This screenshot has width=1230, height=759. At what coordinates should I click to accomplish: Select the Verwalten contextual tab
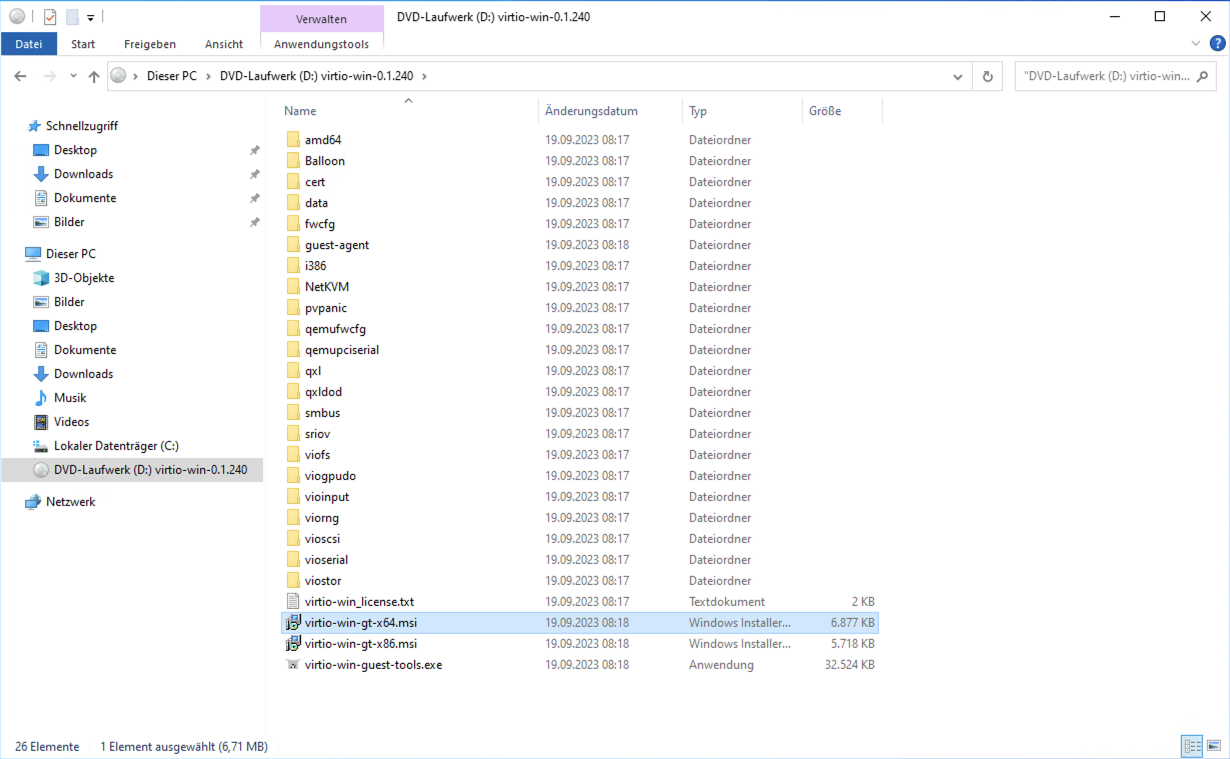tap(321, 19)
